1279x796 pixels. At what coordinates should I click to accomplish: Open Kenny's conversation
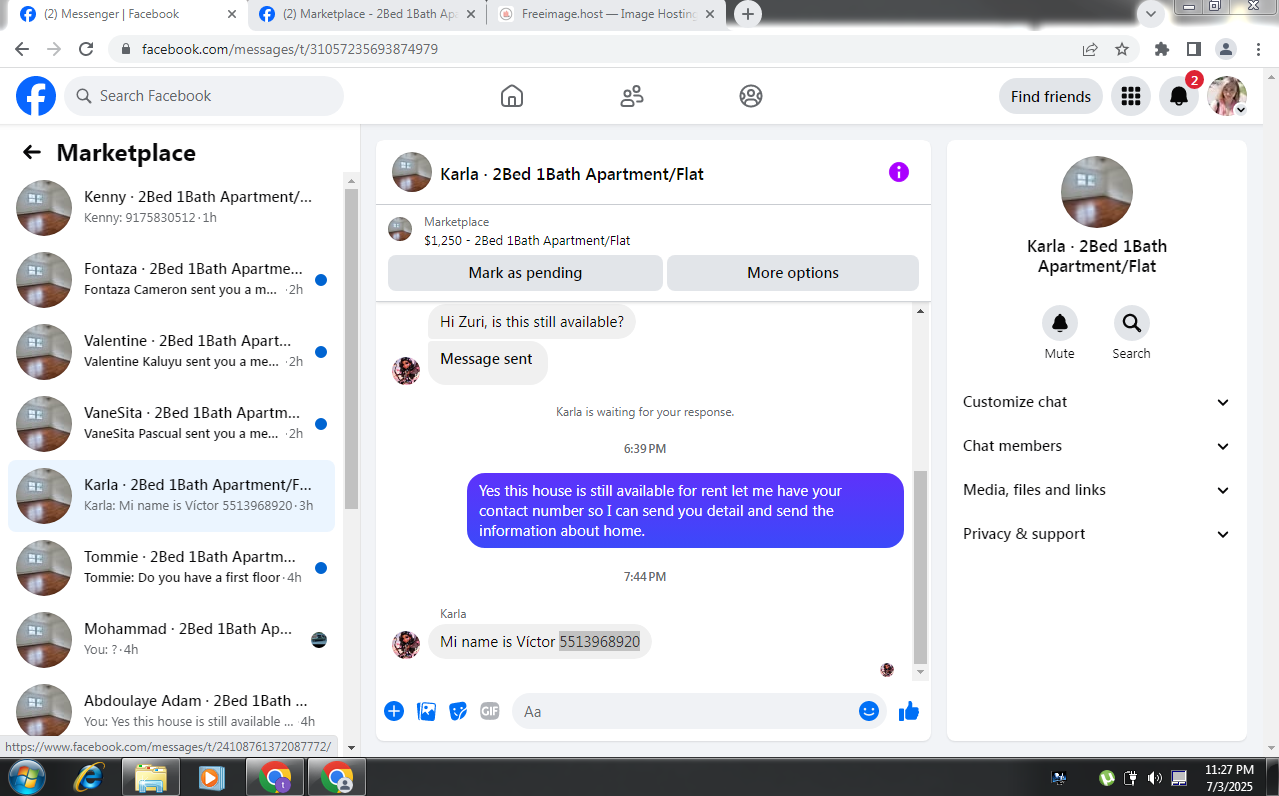point(172,208)
